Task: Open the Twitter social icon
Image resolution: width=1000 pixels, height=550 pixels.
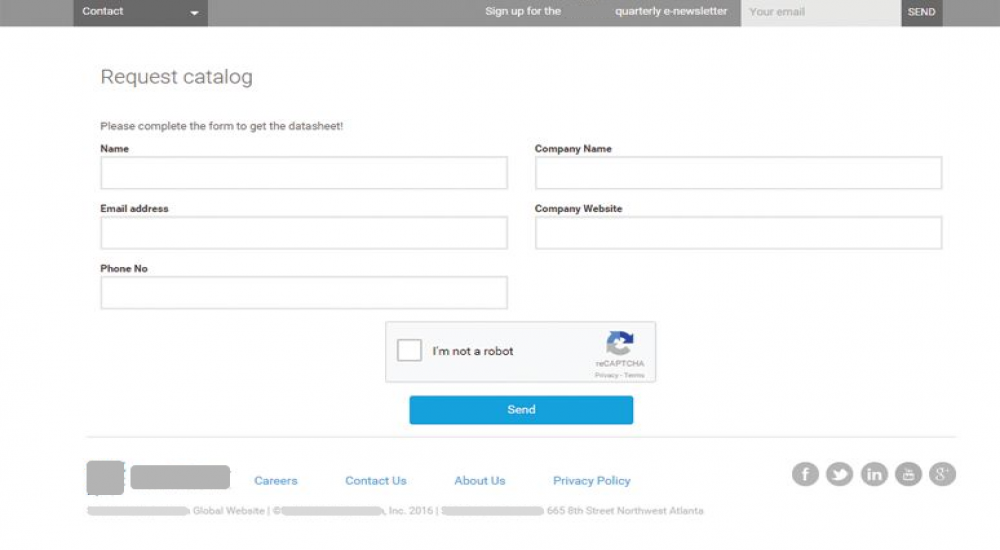Action: tap(839, 474)
